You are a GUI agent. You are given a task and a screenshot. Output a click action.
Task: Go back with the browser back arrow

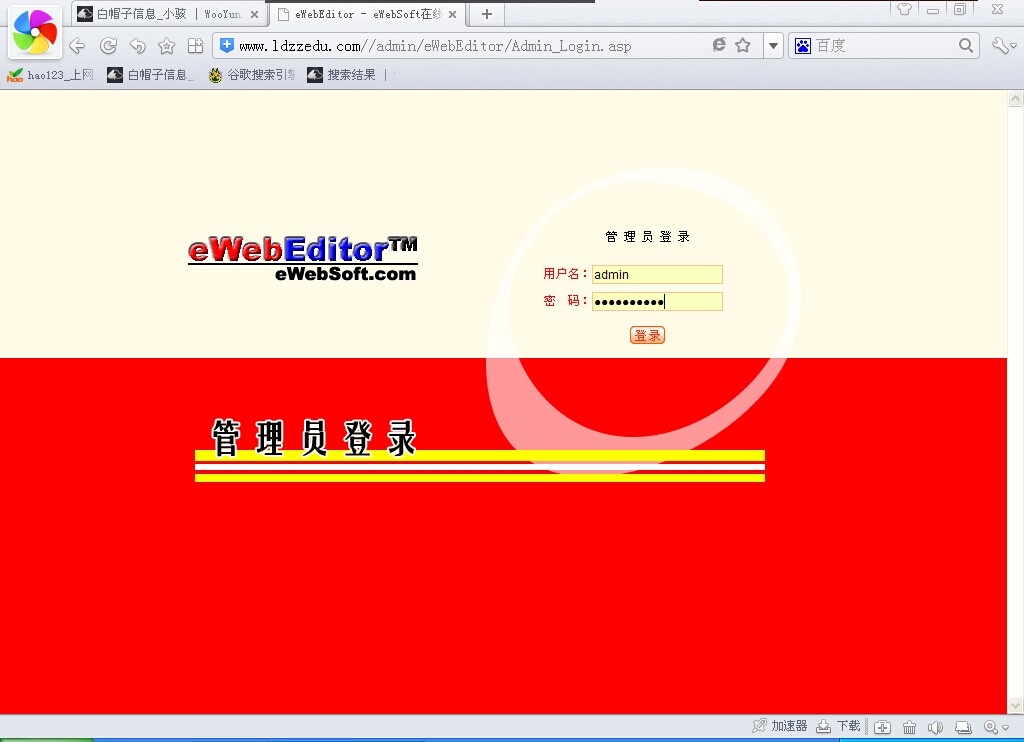[77, 46]
